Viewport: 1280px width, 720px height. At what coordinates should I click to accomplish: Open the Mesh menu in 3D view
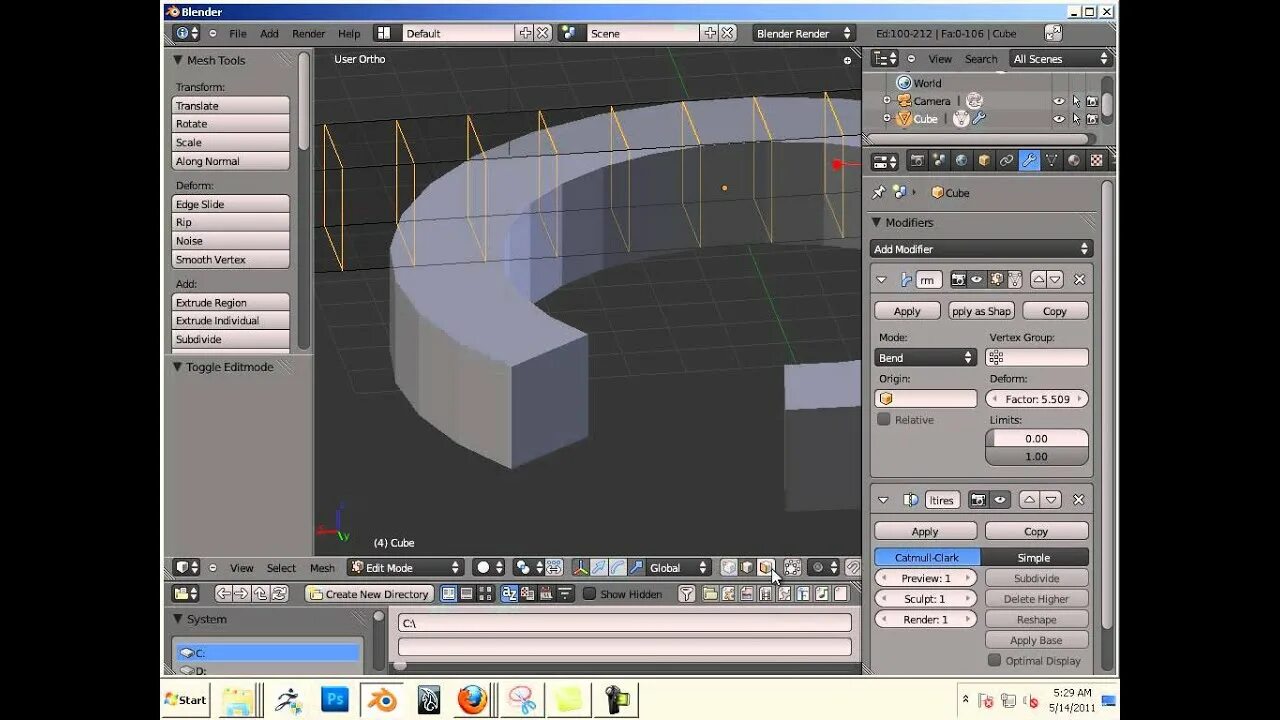(x=322, y=567)
